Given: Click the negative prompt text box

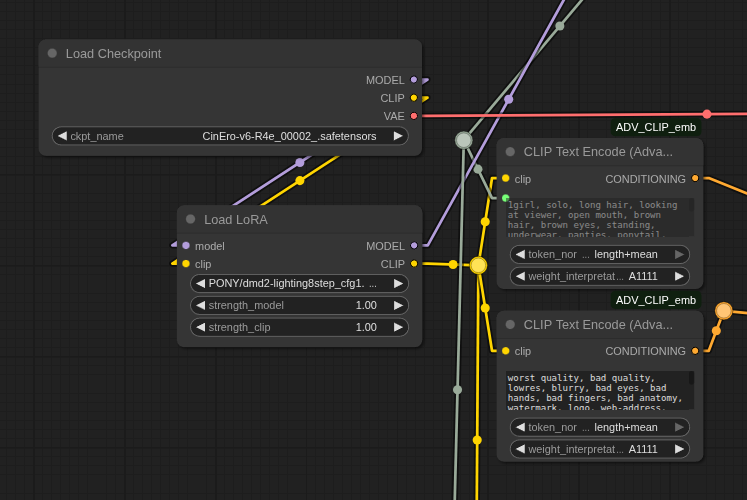Looking at the screenshot, I should coord(596,390).
